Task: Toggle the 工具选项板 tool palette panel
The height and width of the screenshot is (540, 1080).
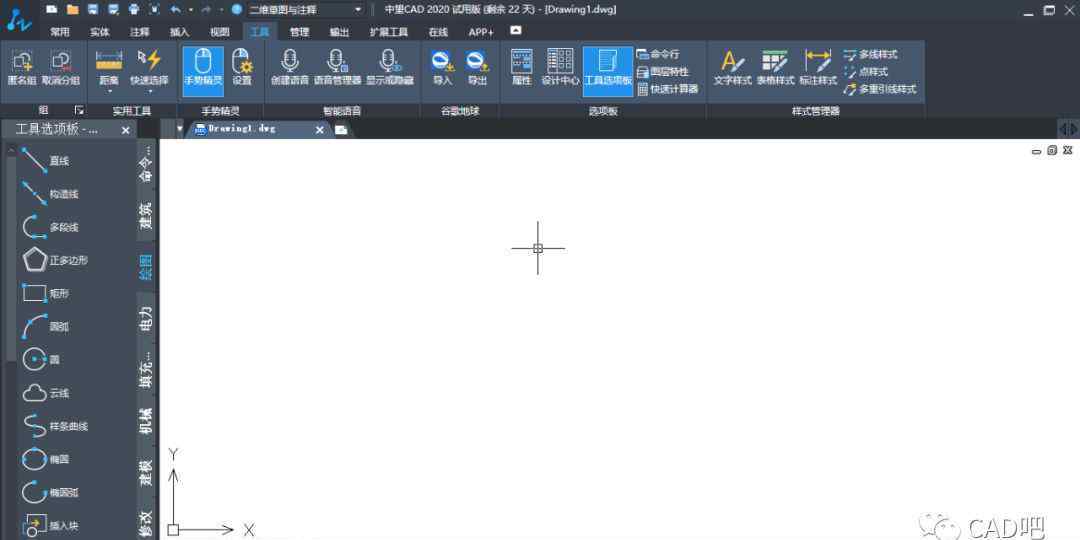Action: click(607, 69)
